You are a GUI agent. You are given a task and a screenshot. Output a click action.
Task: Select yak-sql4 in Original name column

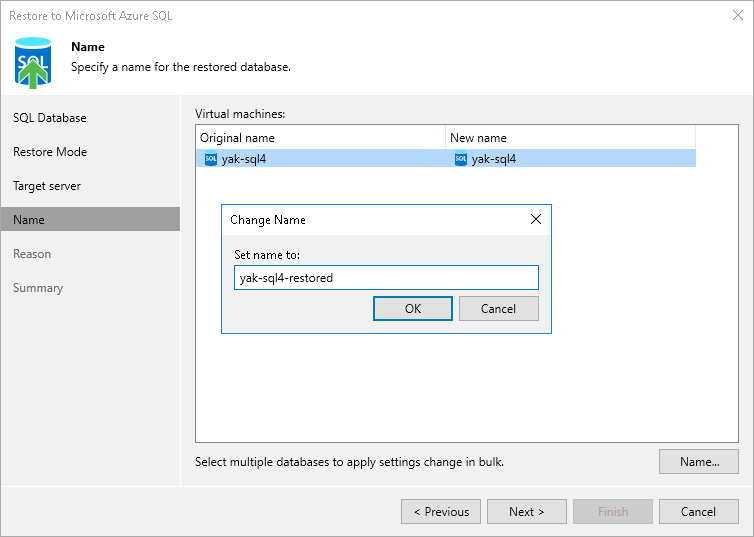coord(244,159)
